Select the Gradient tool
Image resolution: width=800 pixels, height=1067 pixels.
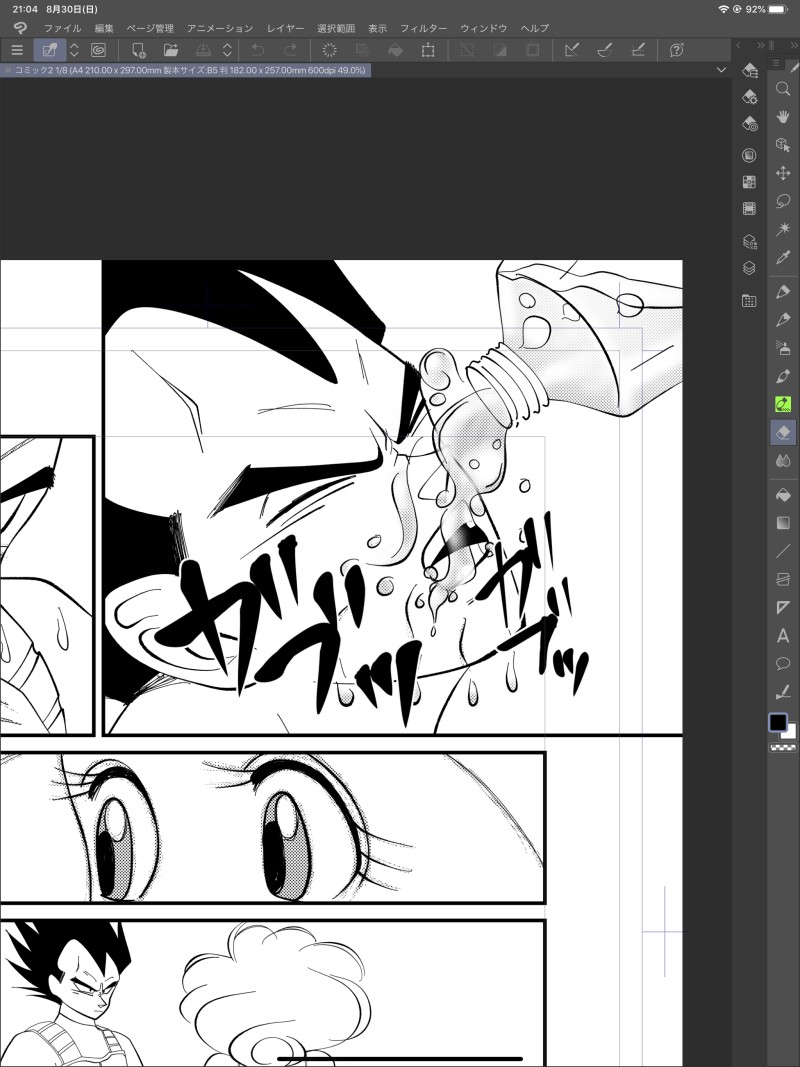point(782,523)
